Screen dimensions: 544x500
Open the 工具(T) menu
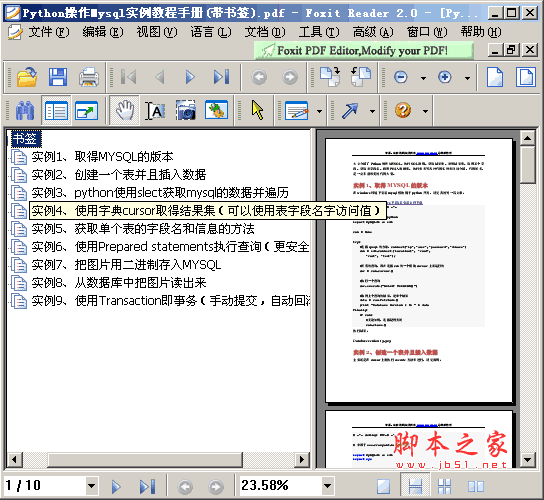319,32
